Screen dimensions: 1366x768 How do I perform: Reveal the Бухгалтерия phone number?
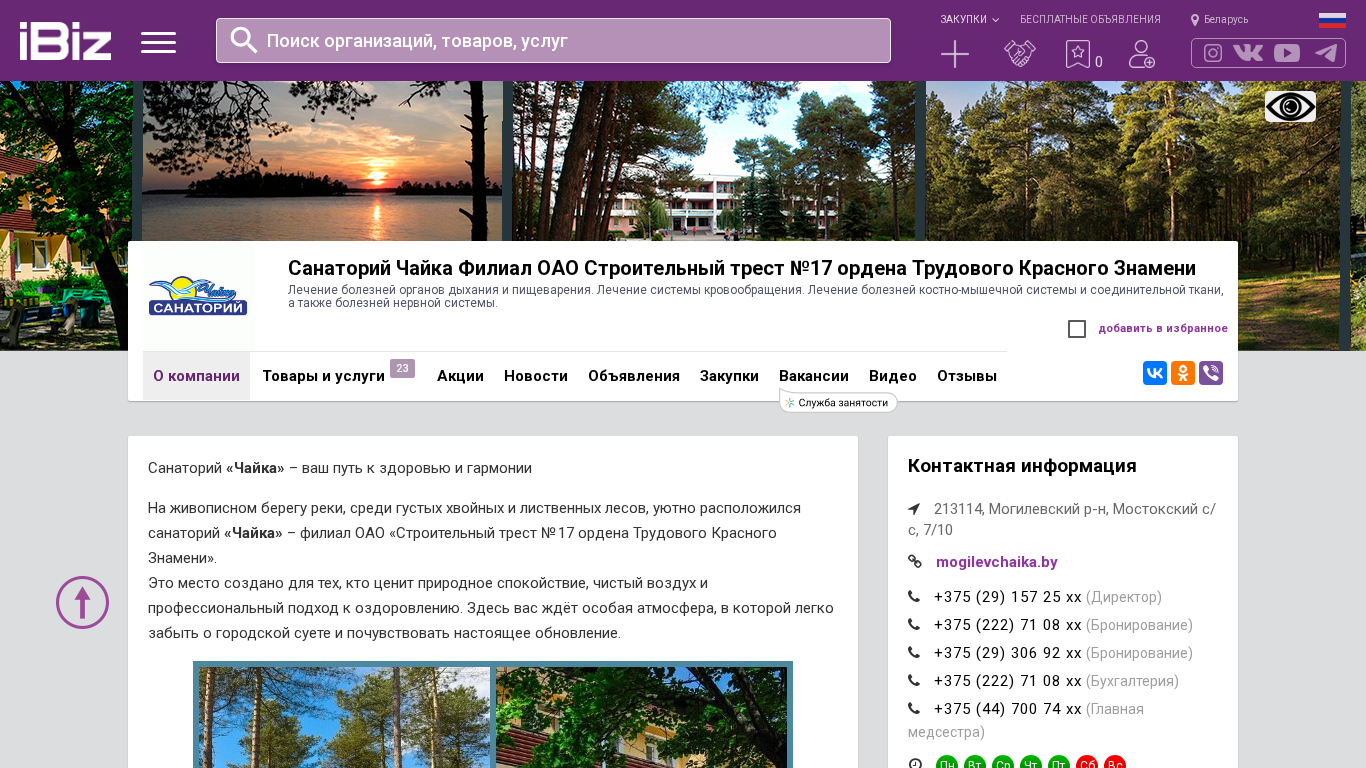1008,681
